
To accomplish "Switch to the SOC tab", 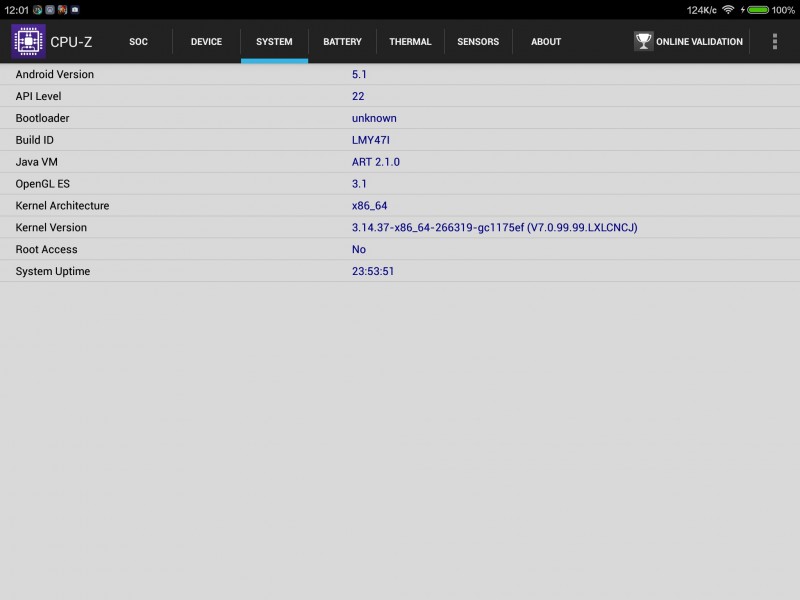I will 138,42.
